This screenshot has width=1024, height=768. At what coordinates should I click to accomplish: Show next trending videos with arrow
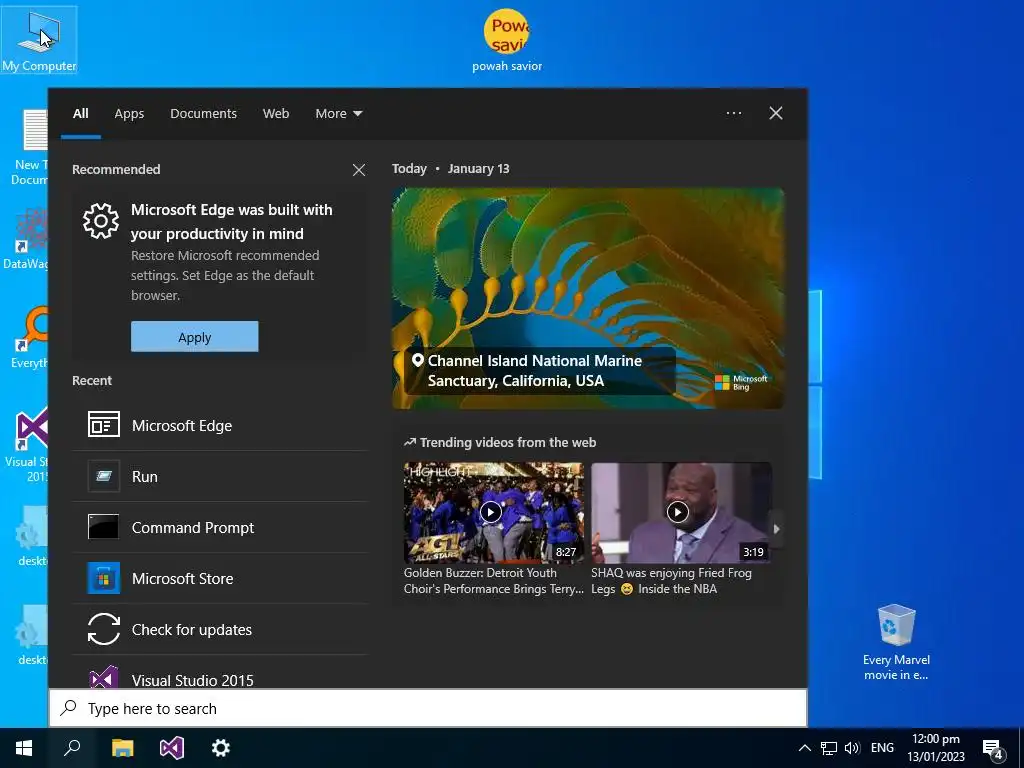click(x=776, y=529)
